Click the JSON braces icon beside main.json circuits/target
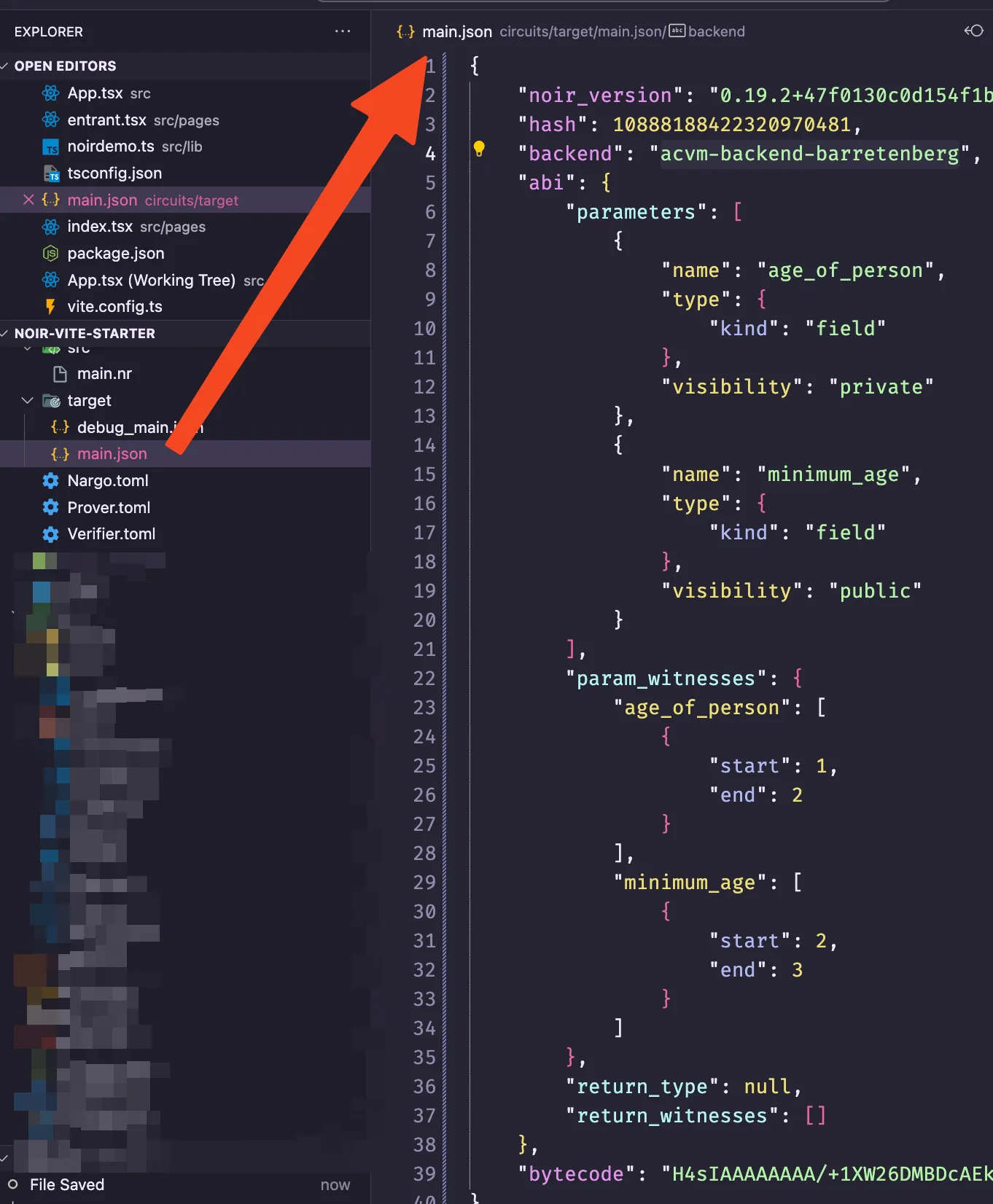This screenshot has width=993, height=1204. 50,200
